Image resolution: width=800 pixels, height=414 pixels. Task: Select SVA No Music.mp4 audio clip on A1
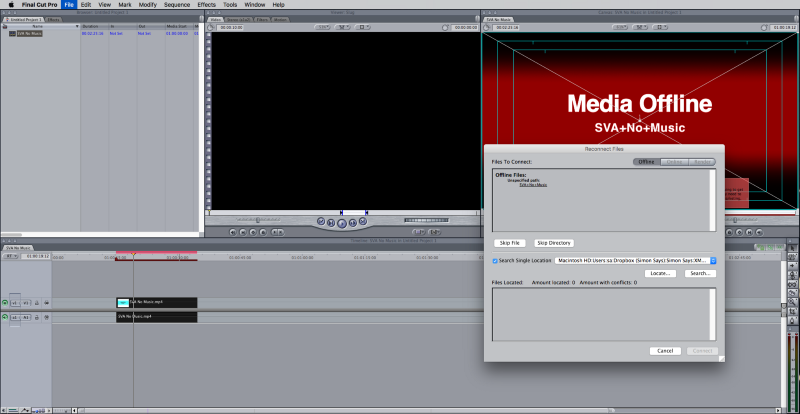[157, 317]
